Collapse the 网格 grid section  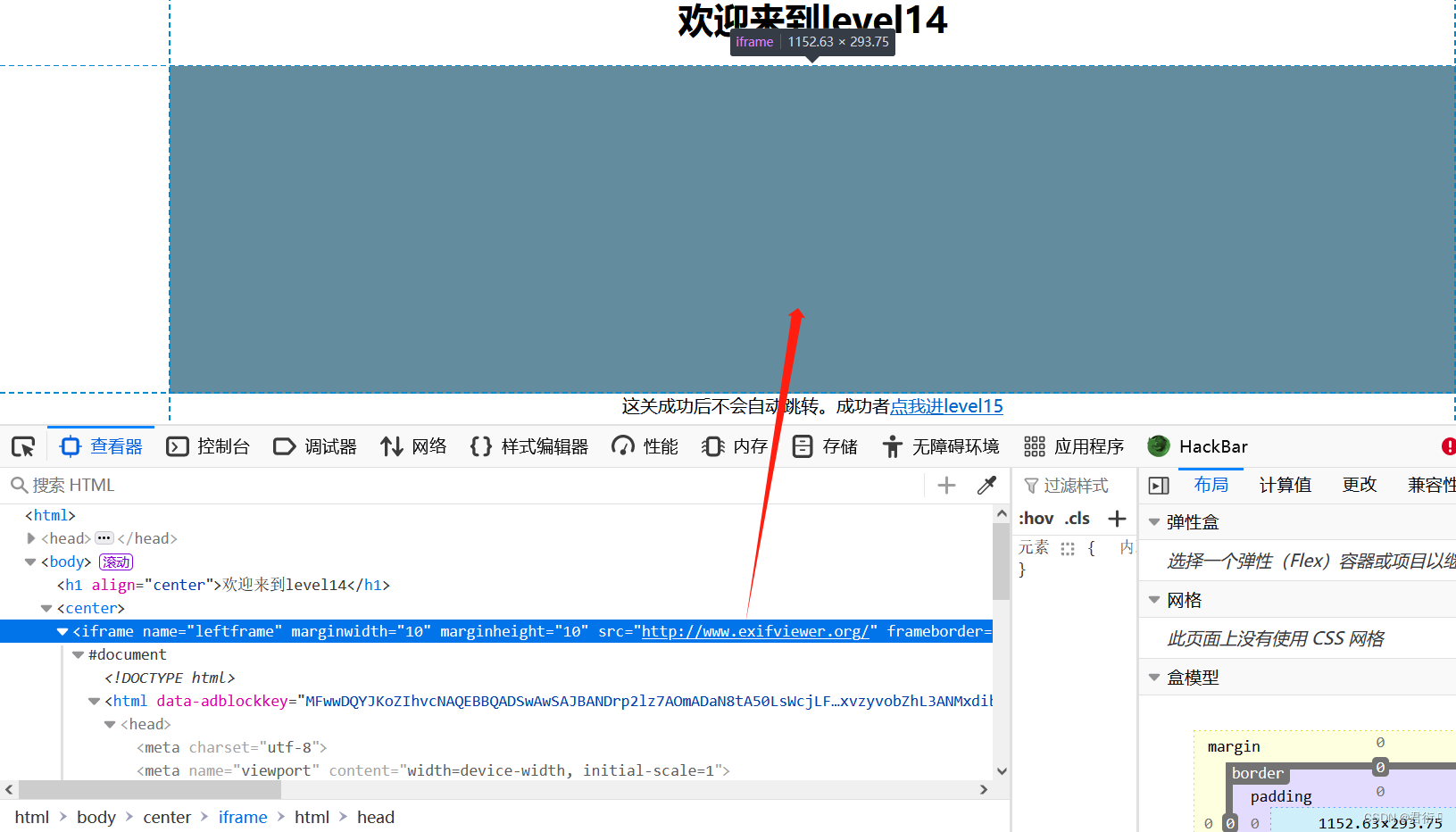pyautogui.click(x=1154, y=600)
